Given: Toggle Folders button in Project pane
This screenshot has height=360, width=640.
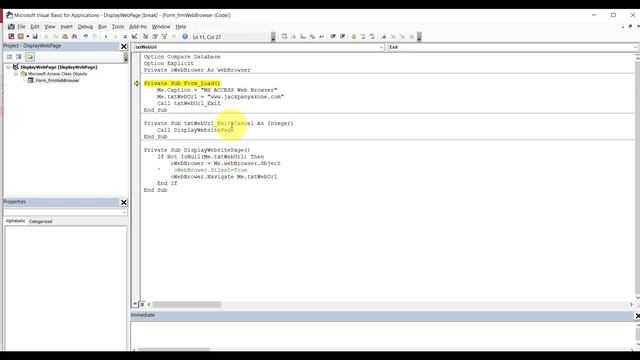Looking at the screenshot, I should coord(30,57).
